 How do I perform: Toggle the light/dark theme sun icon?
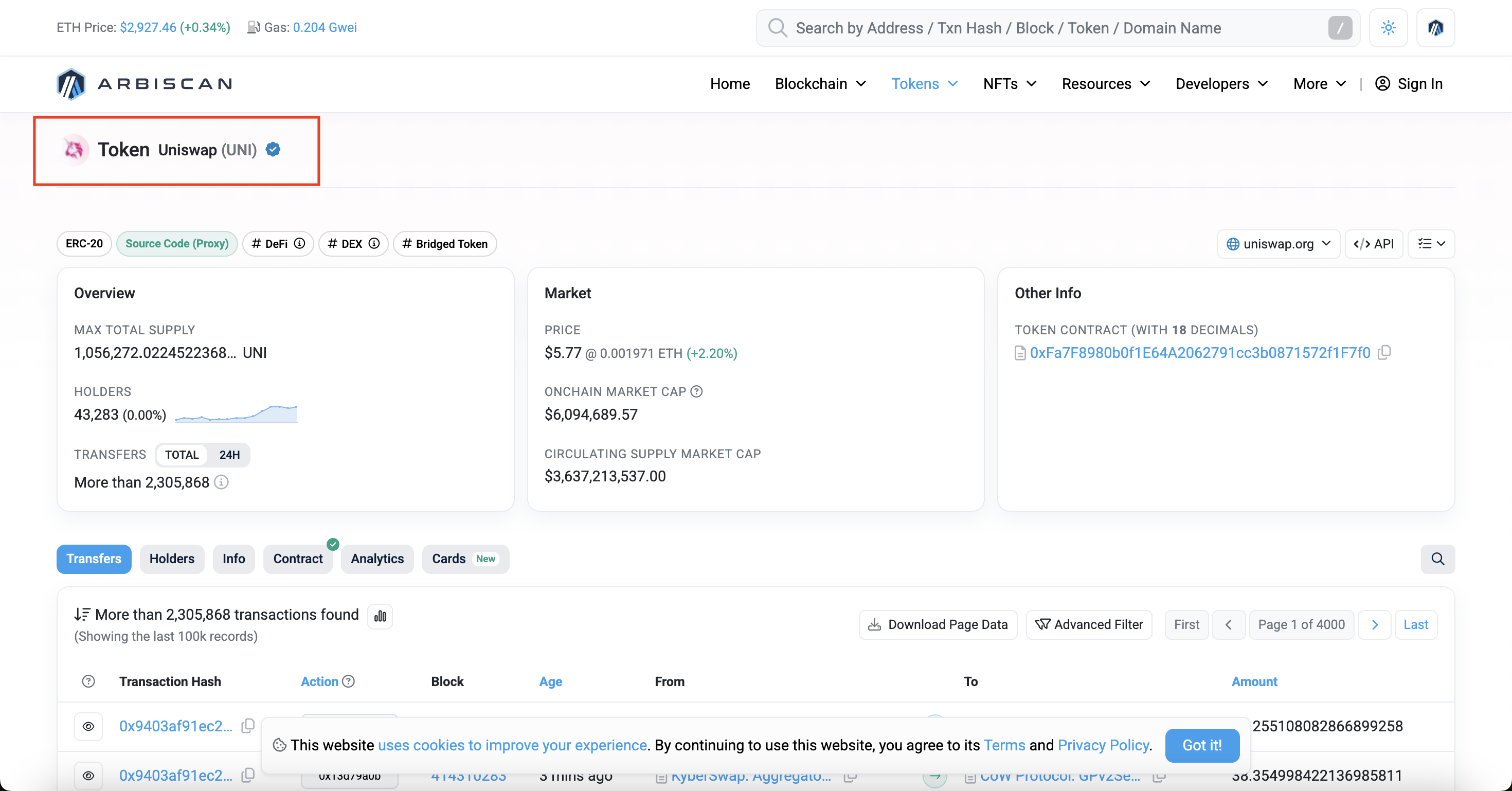coord(1388,28)
